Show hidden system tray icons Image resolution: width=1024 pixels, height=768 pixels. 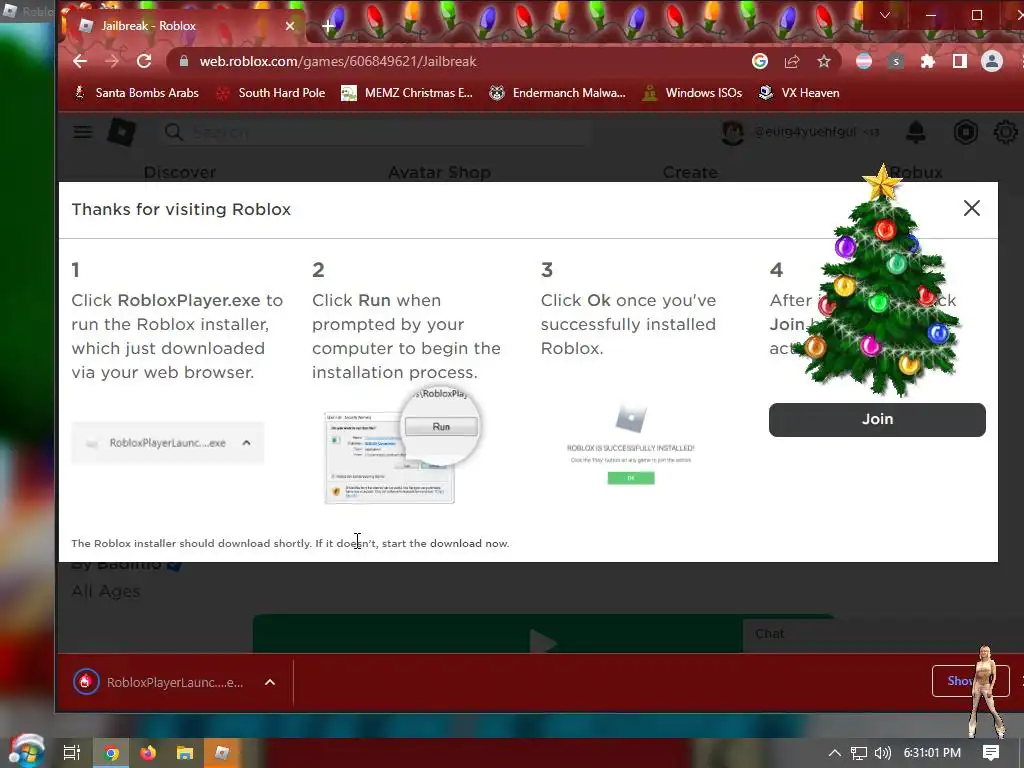[835, 753]
